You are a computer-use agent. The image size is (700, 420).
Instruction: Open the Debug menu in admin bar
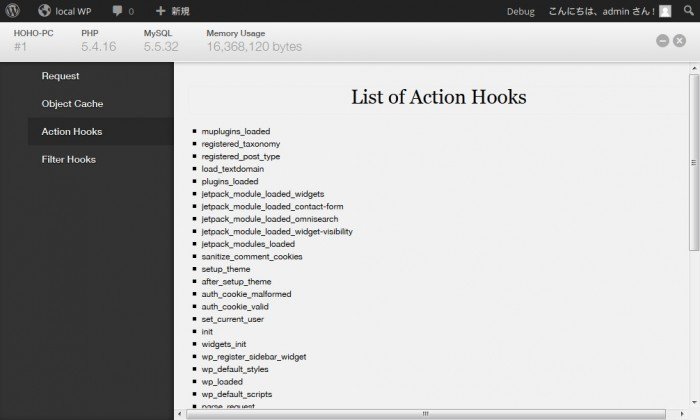click(521, 11)
